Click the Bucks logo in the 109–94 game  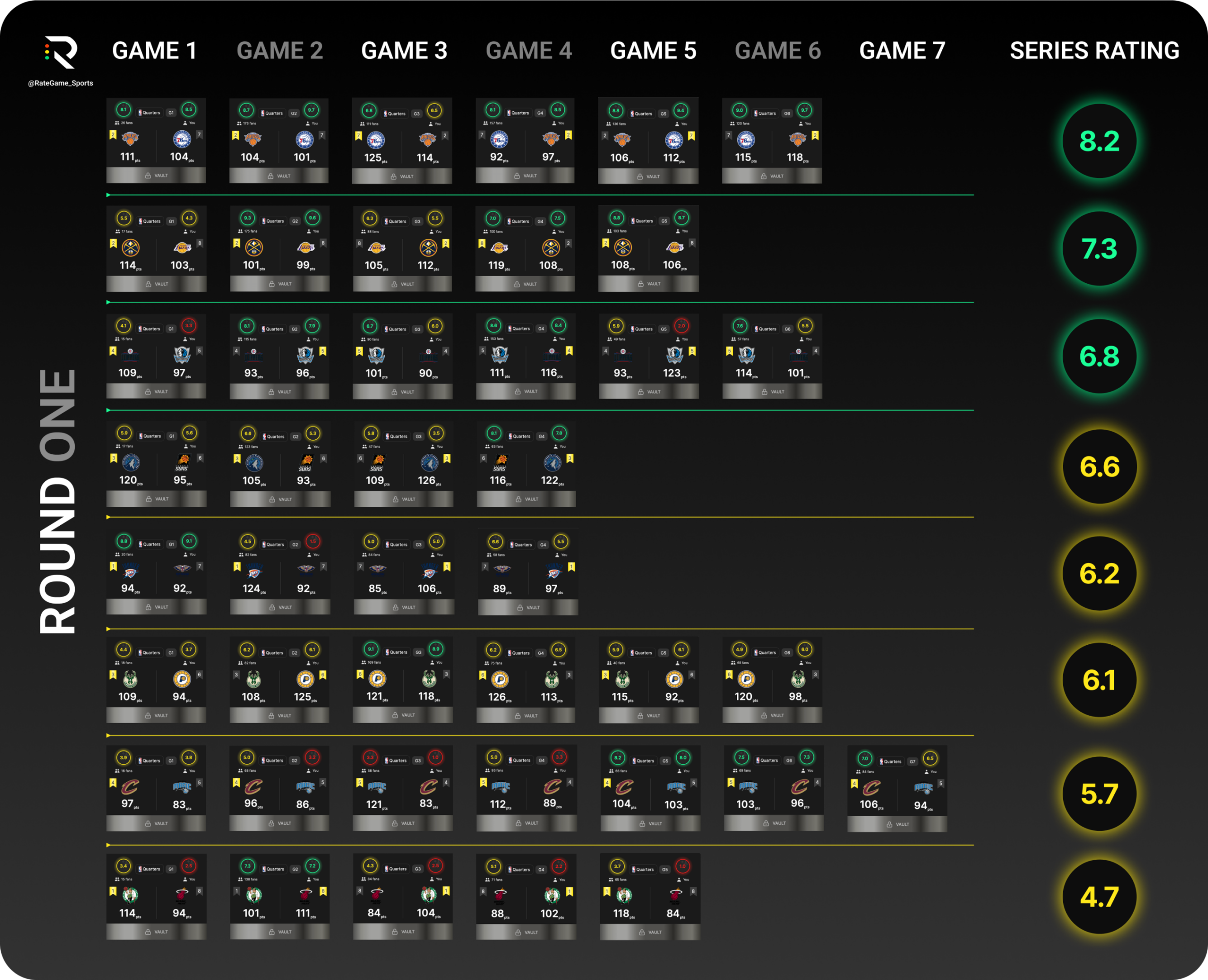[x=130, y=679]
